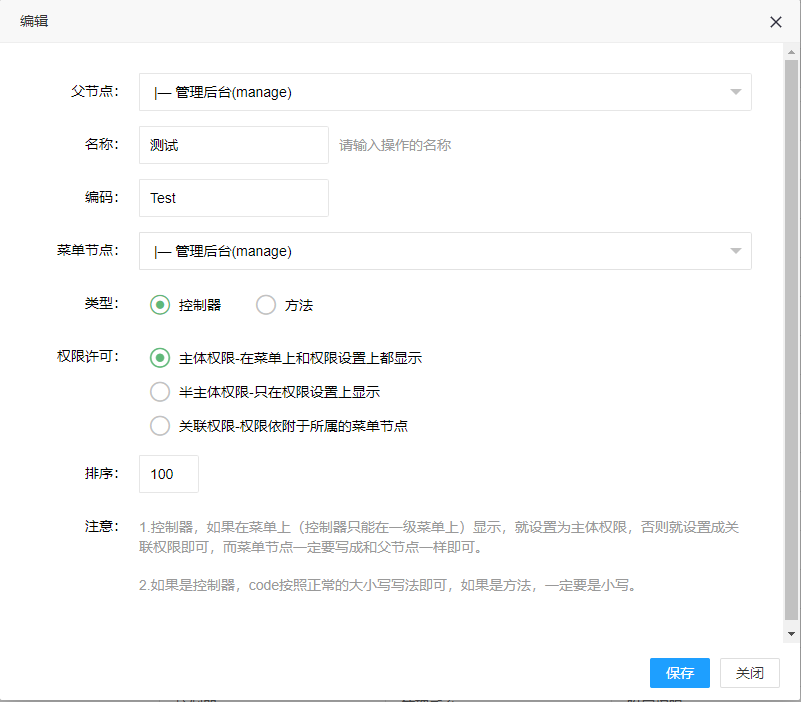
Task: Focus the 编码 input containing Test
Action: [233, 198]
